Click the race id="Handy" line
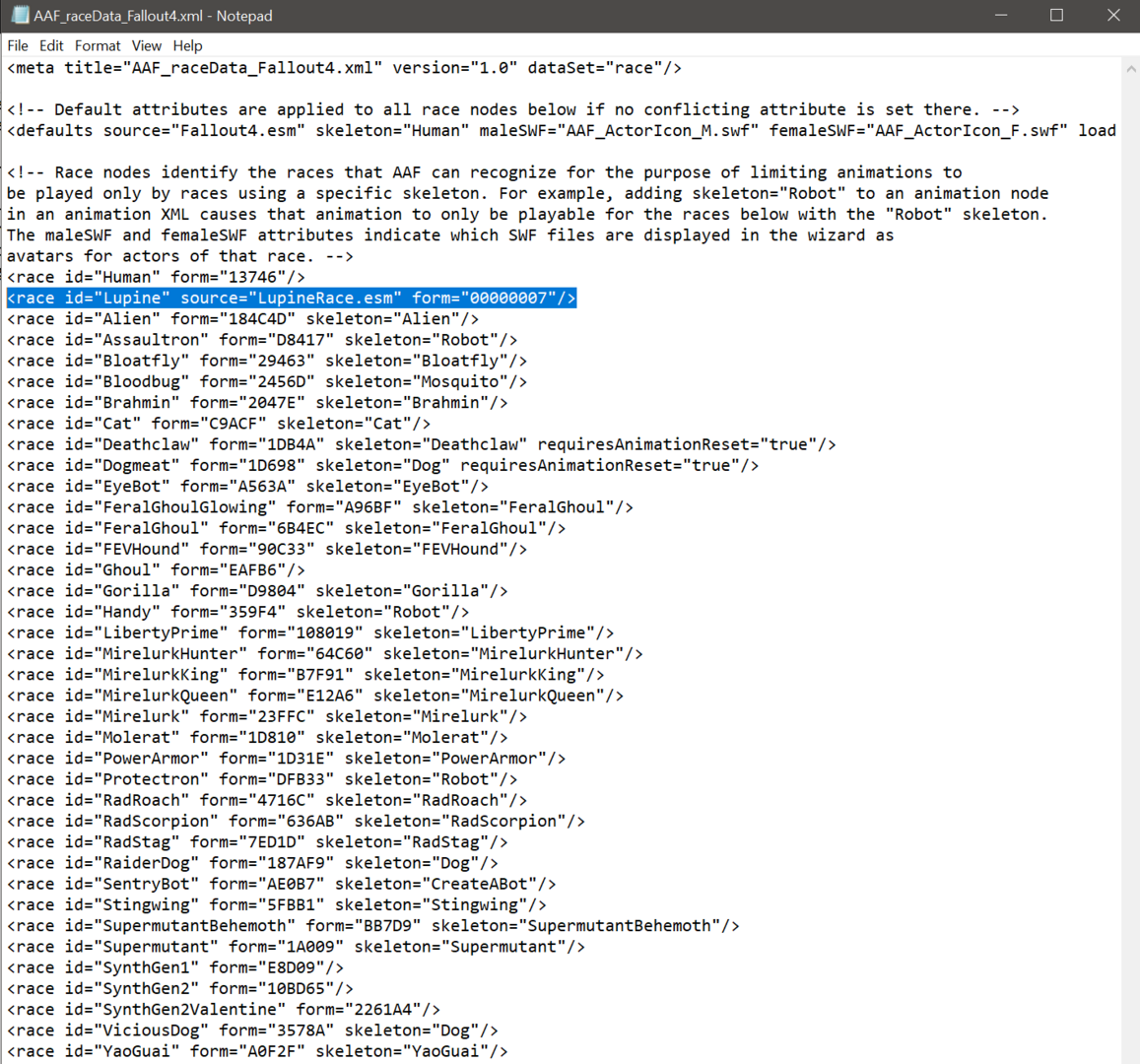The height and width of the screenshot is (1064, 1140). pyautogui.click(x=238, y=612)
